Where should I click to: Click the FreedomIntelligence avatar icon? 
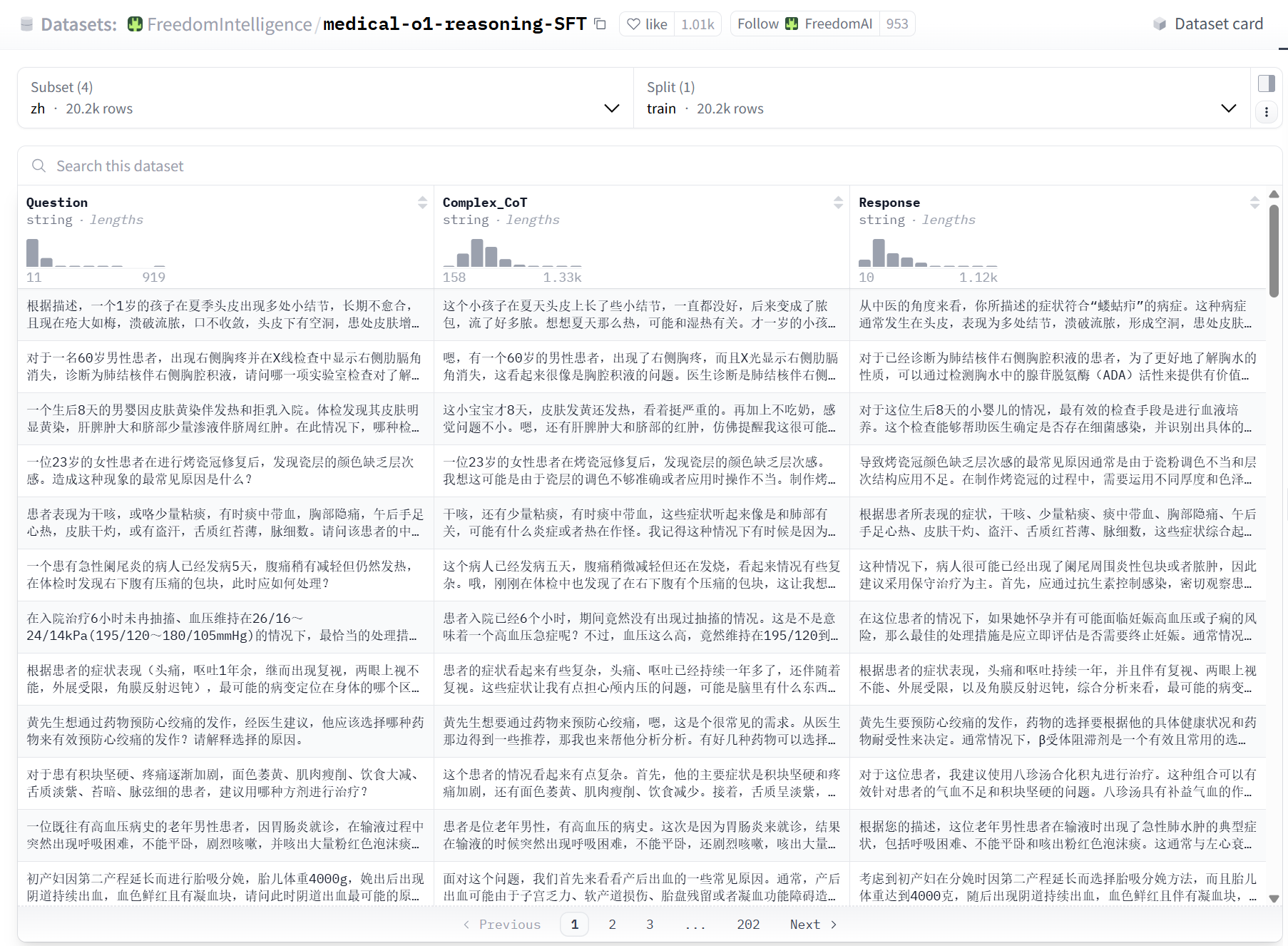[x=135, y=24]
